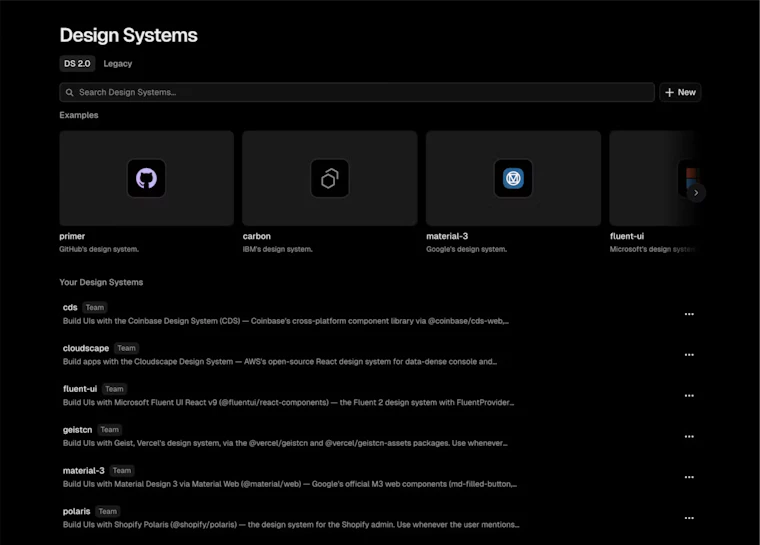Open material-3 name in Your Design Systems
The image size is (760, 545).
pos(83,470)
